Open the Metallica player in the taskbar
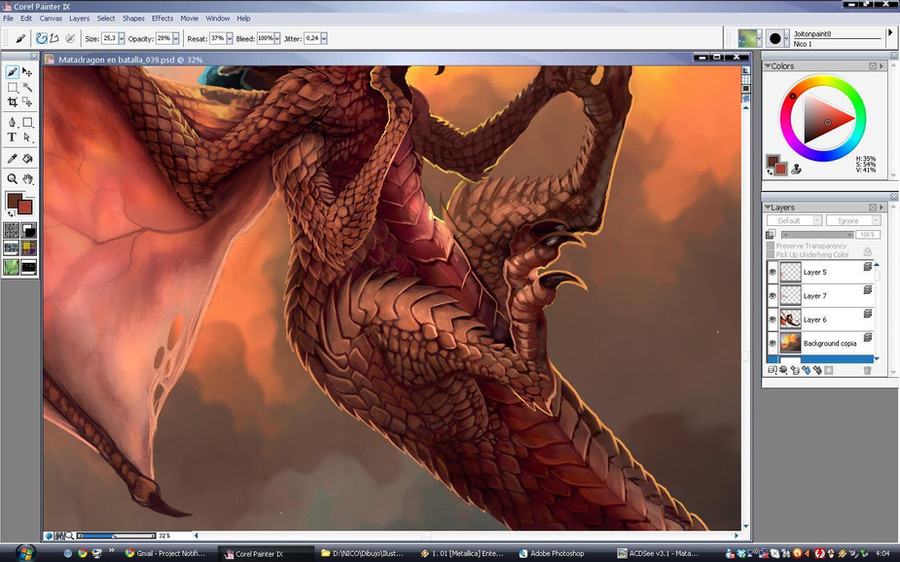 (x=462, y=553)
